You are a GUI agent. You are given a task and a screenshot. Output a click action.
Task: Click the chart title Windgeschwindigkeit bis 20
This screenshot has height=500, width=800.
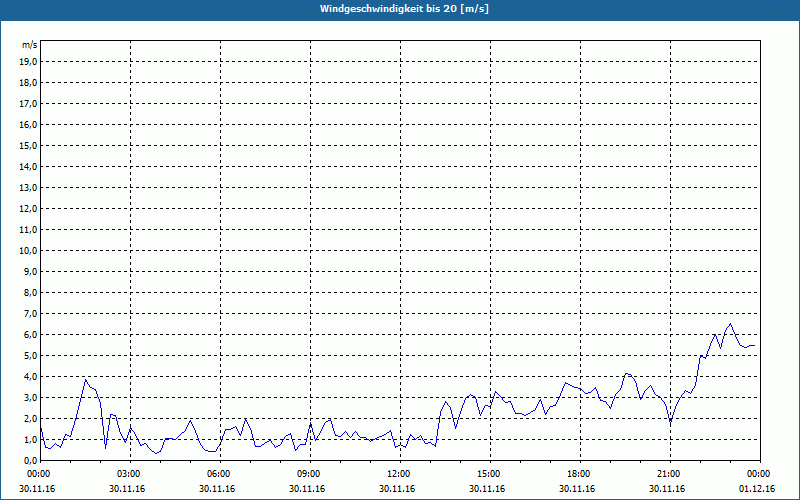[x=404, y=9]
